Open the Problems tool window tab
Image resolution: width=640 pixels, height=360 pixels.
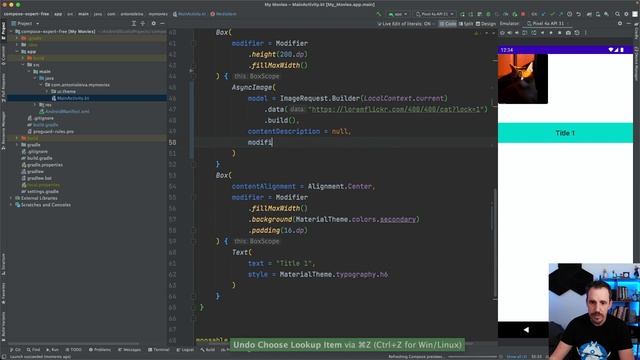[100, 350]
